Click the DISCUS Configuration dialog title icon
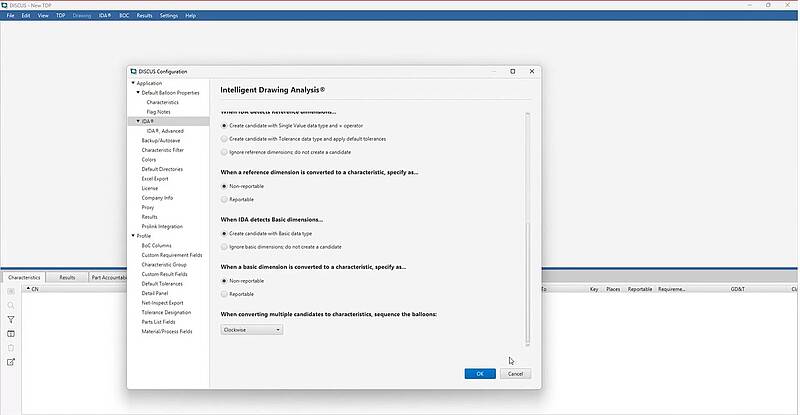This screenshot has width=800, height=415. [x=134, y=71]
